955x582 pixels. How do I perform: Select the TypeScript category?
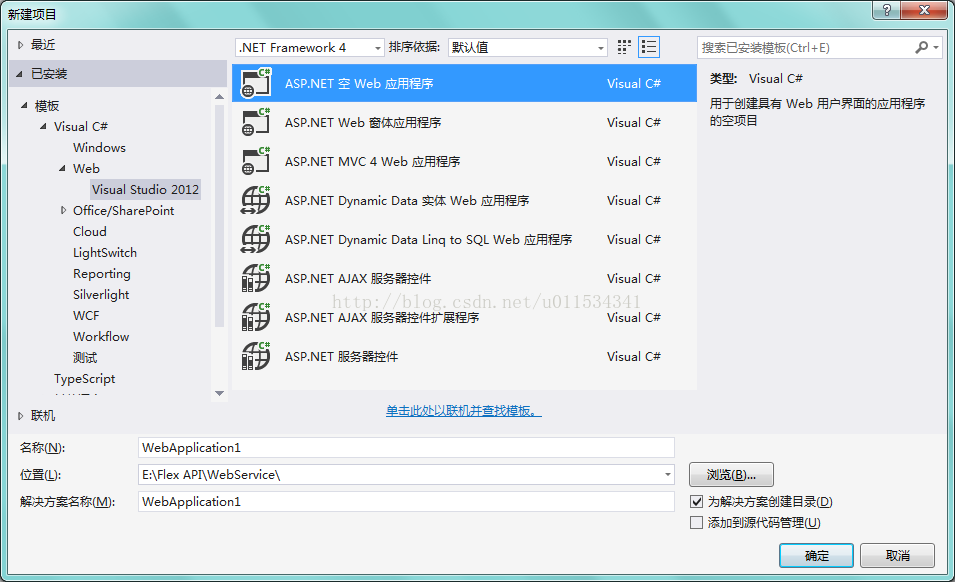[x=84, y=379]
